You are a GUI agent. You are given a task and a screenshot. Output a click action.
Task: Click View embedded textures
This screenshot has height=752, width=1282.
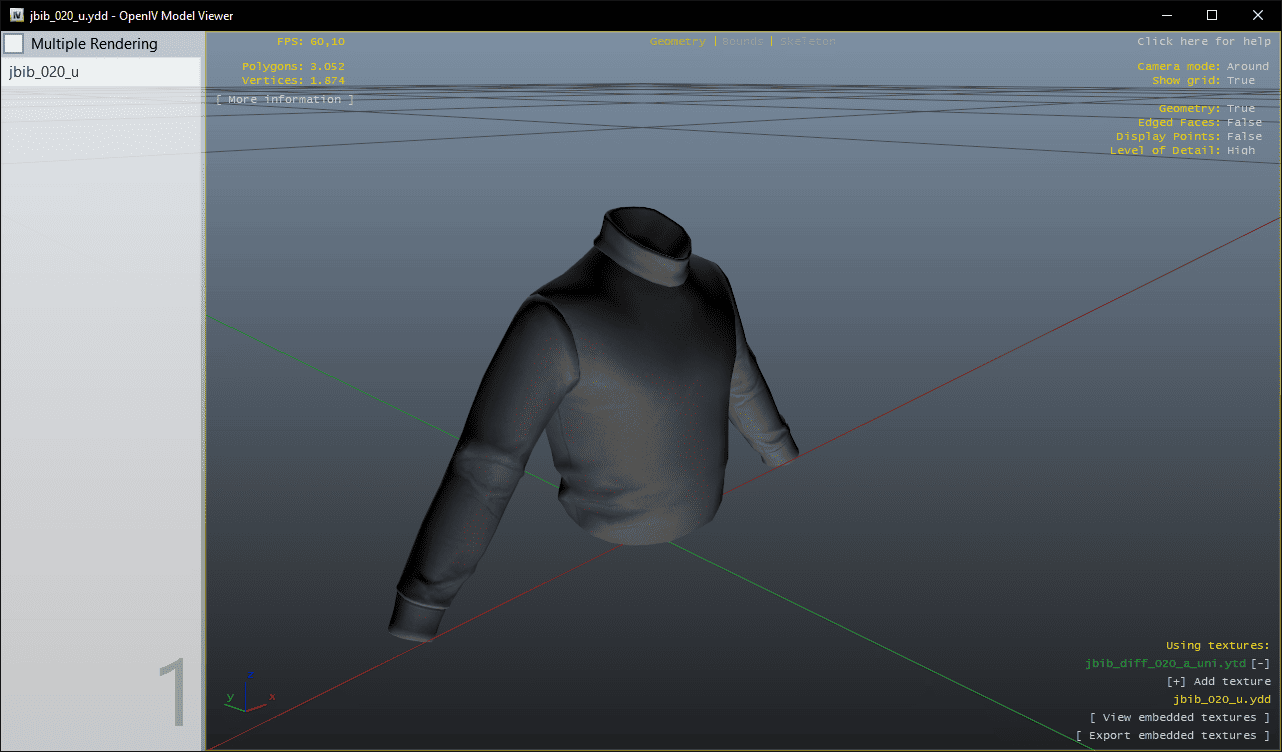pyautogui.click(x=1179, y=718)
